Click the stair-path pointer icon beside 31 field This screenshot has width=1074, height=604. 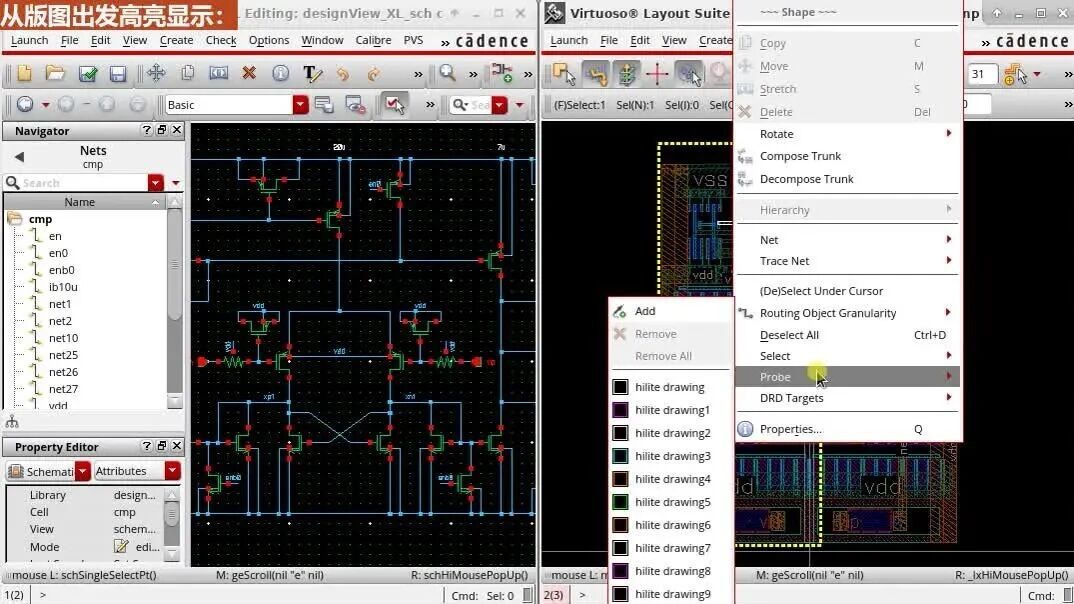coord(1014,74)
